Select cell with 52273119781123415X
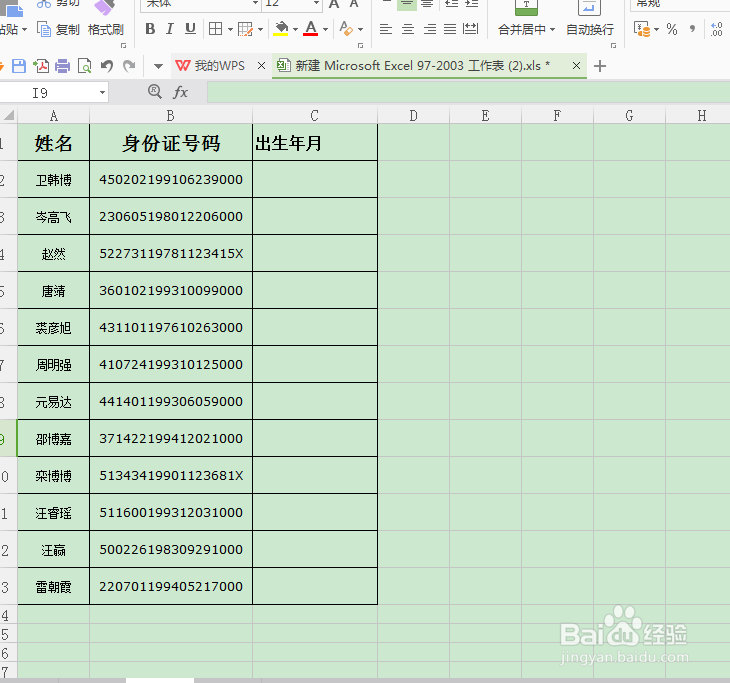730x683 pixels. pyautogui.click(x=171, y=254)
